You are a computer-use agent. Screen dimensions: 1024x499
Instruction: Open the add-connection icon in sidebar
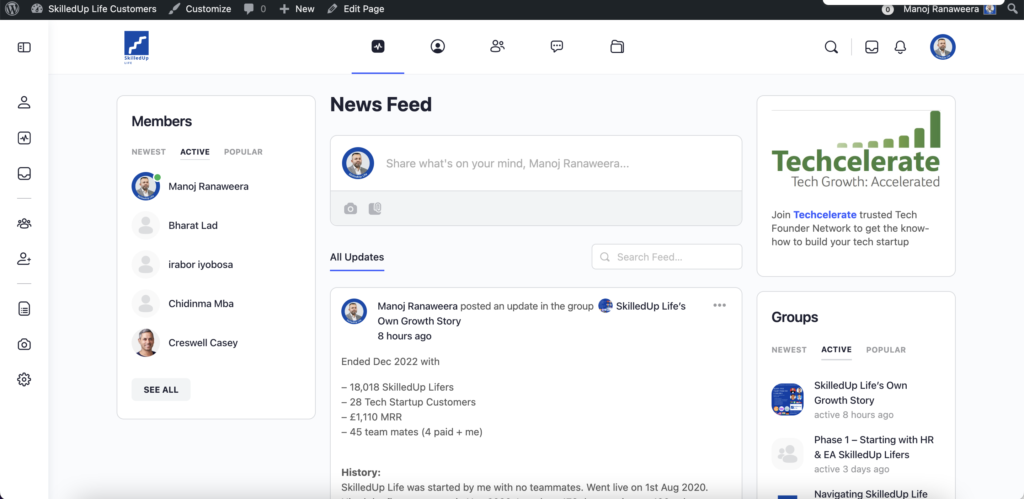click(x=24, y=259)
